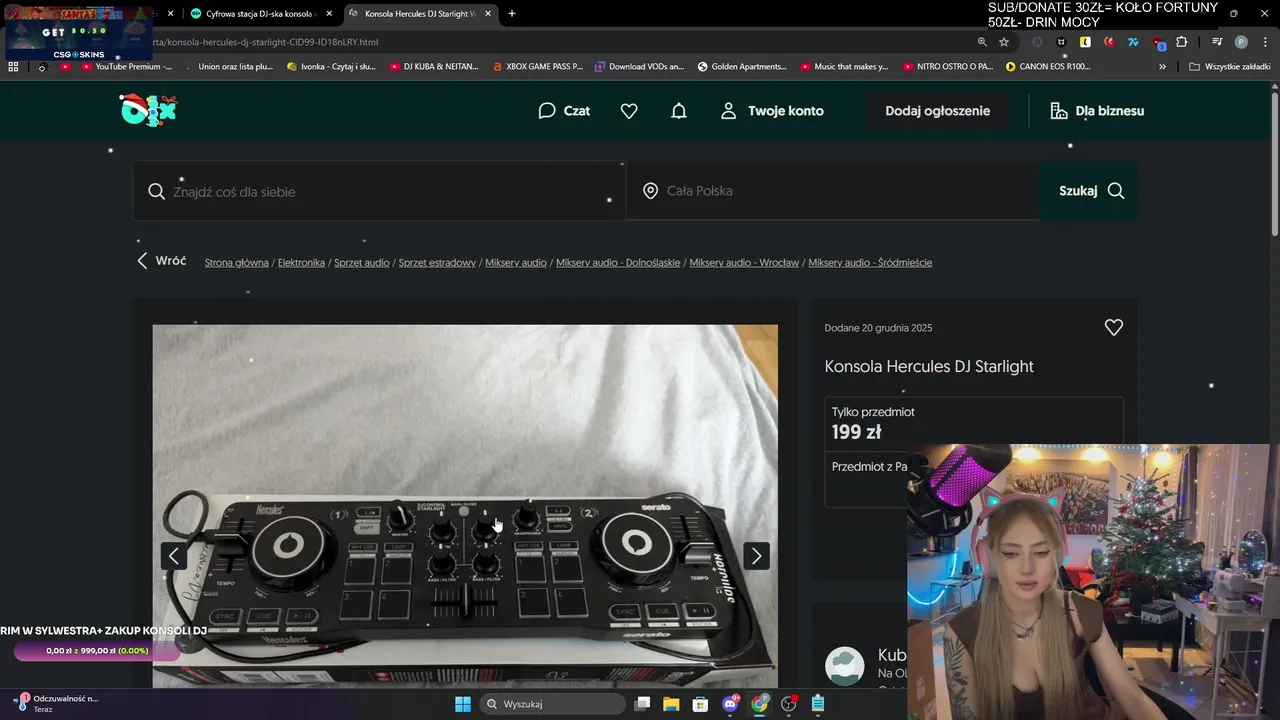Open the Elektronika breadcrumb
The width and height of the screenshot is (1280, 720).
click(301, 263)
